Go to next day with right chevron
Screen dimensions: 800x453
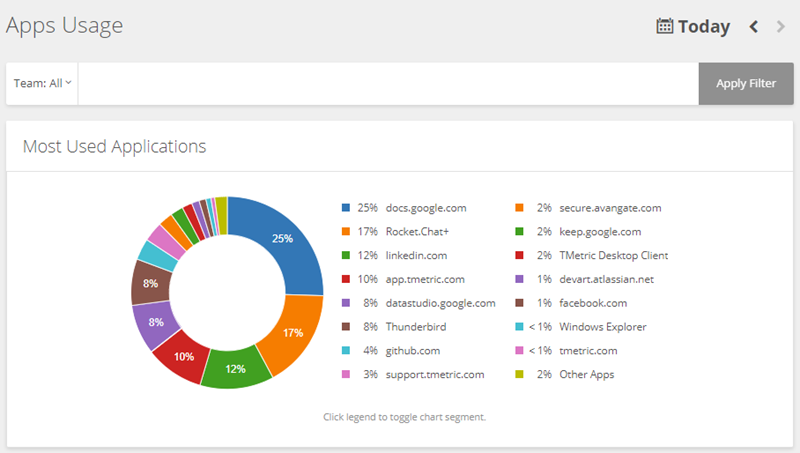coord(781,27)
